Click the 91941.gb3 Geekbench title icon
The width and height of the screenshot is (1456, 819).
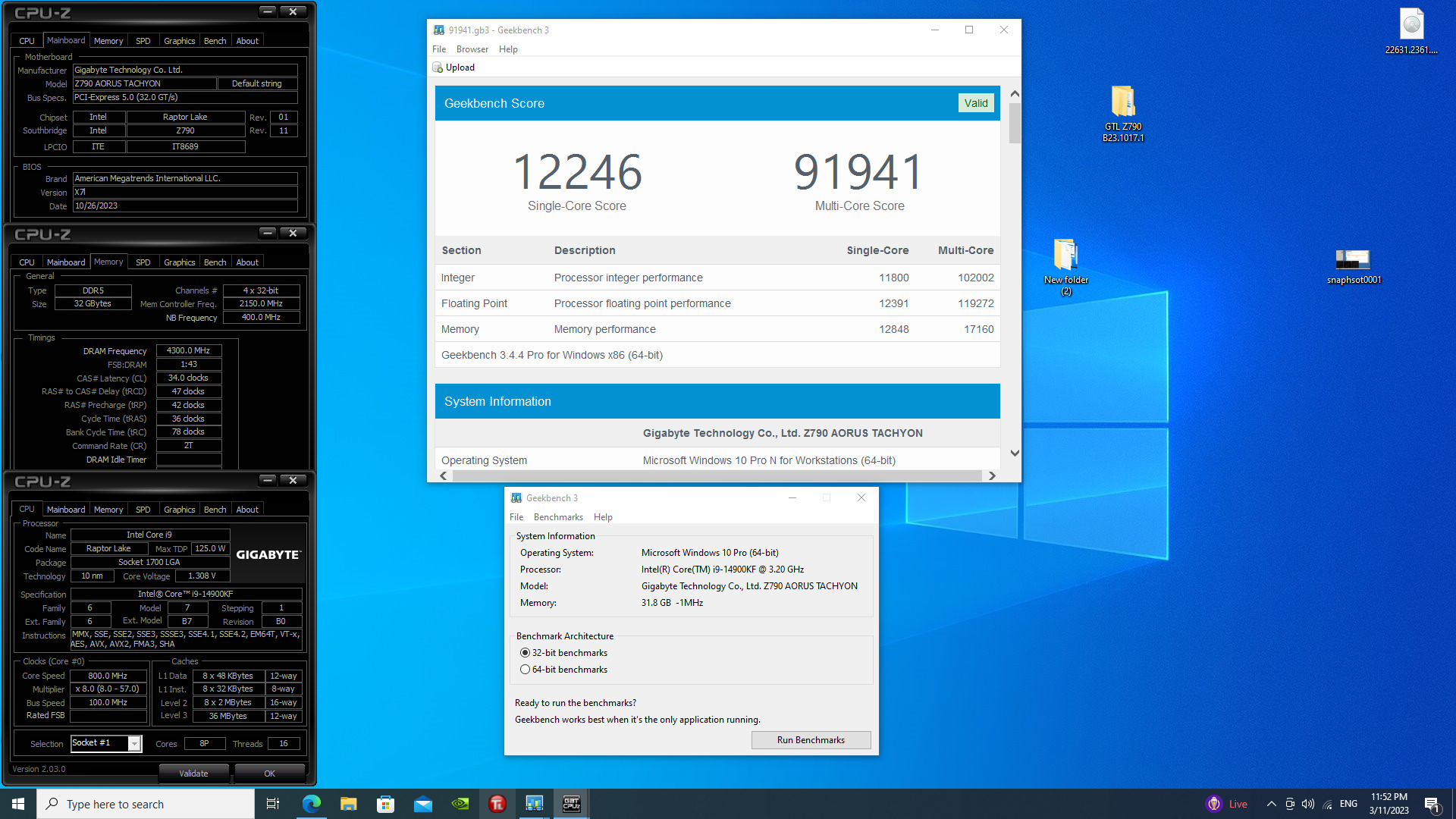click(439, 30)
